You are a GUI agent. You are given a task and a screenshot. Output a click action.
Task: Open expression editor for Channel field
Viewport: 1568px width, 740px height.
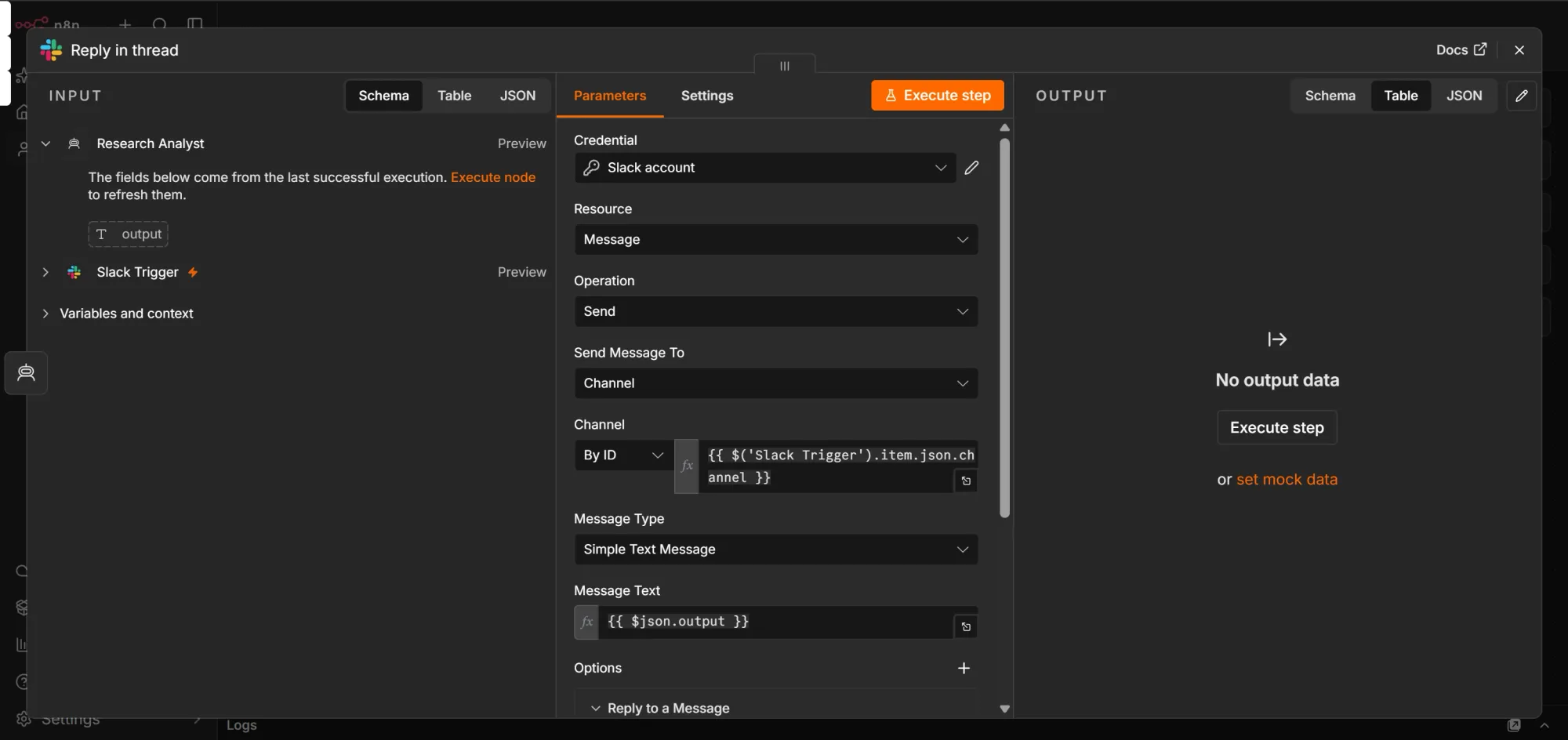[x=966, y=481]
